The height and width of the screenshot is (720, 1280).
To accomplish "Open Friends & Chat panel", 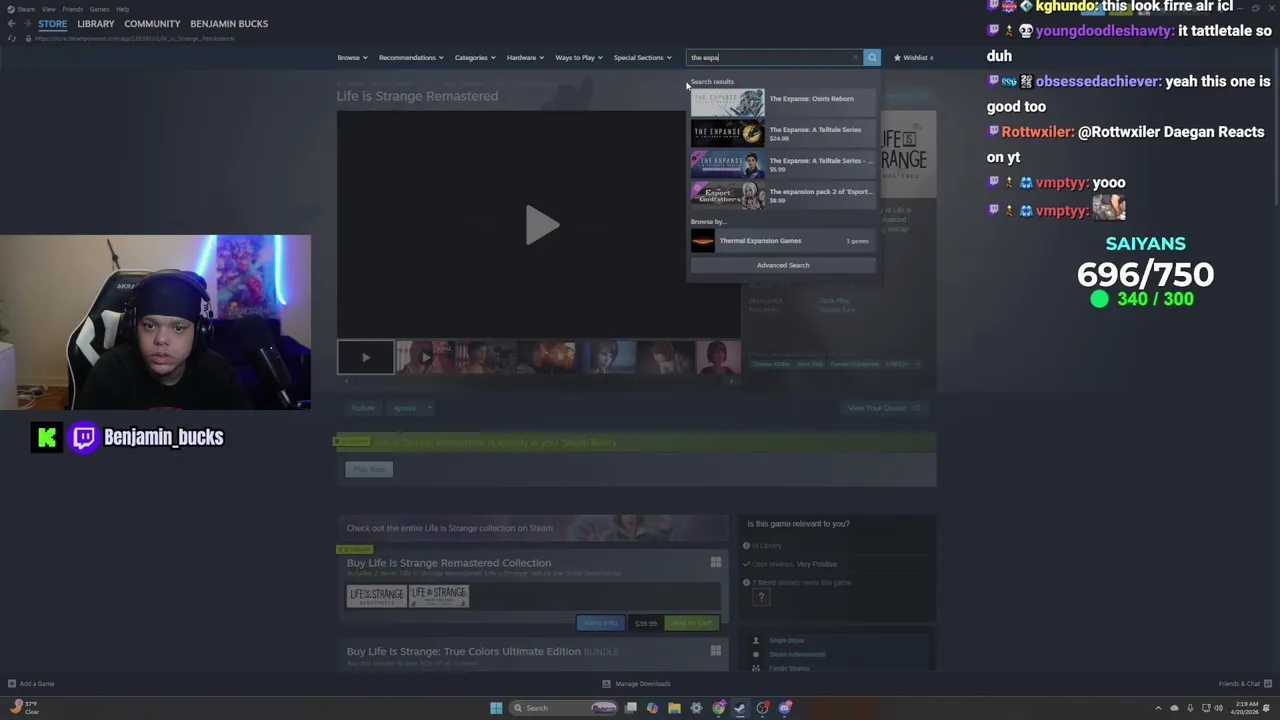I will point(1243,684).
